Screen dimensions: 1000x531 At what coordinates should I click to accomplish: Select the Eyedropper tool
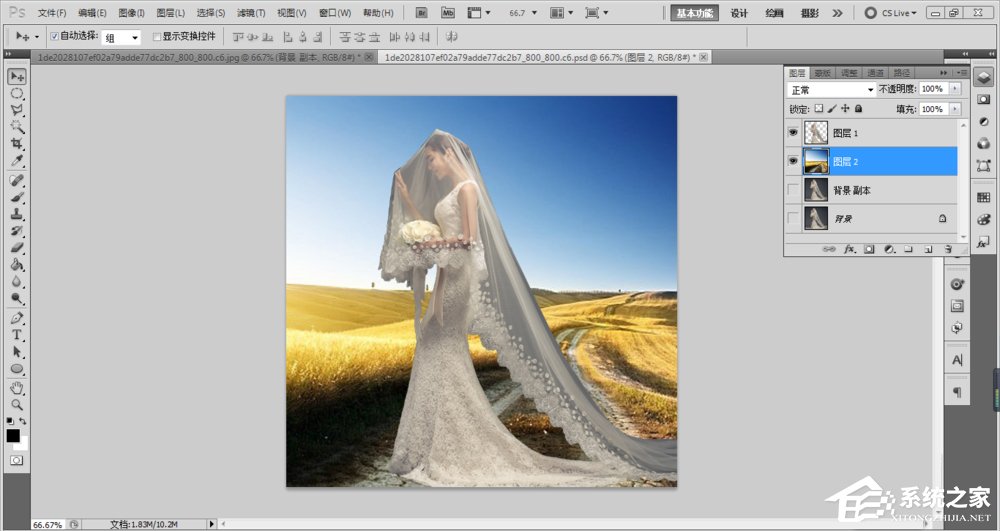click(x=17, y=161)
